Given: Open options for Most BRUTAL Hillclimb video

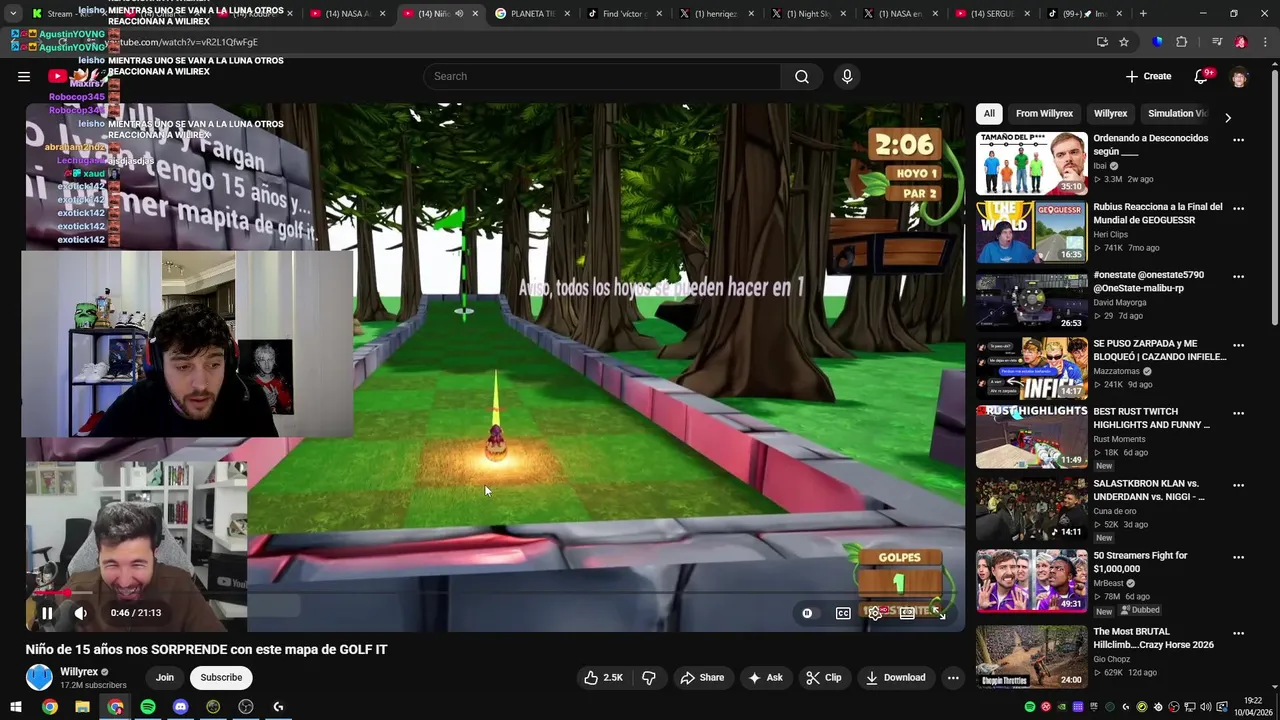Looking at the screenshot, I should (x=1239, y=633).
